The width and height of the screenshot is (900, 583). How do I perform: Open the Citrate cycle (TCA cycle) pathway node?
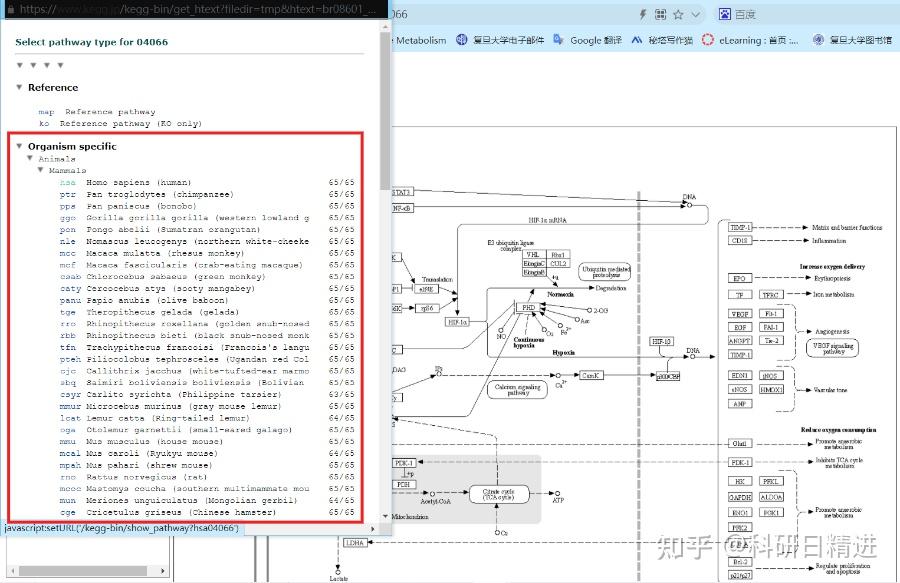click(x=499, y=494)
